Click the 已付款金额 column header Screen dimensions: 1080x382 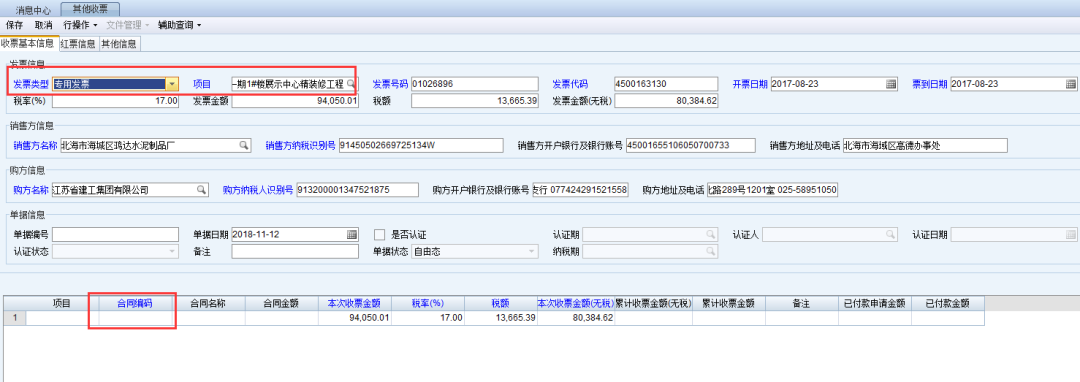(948, 303)
